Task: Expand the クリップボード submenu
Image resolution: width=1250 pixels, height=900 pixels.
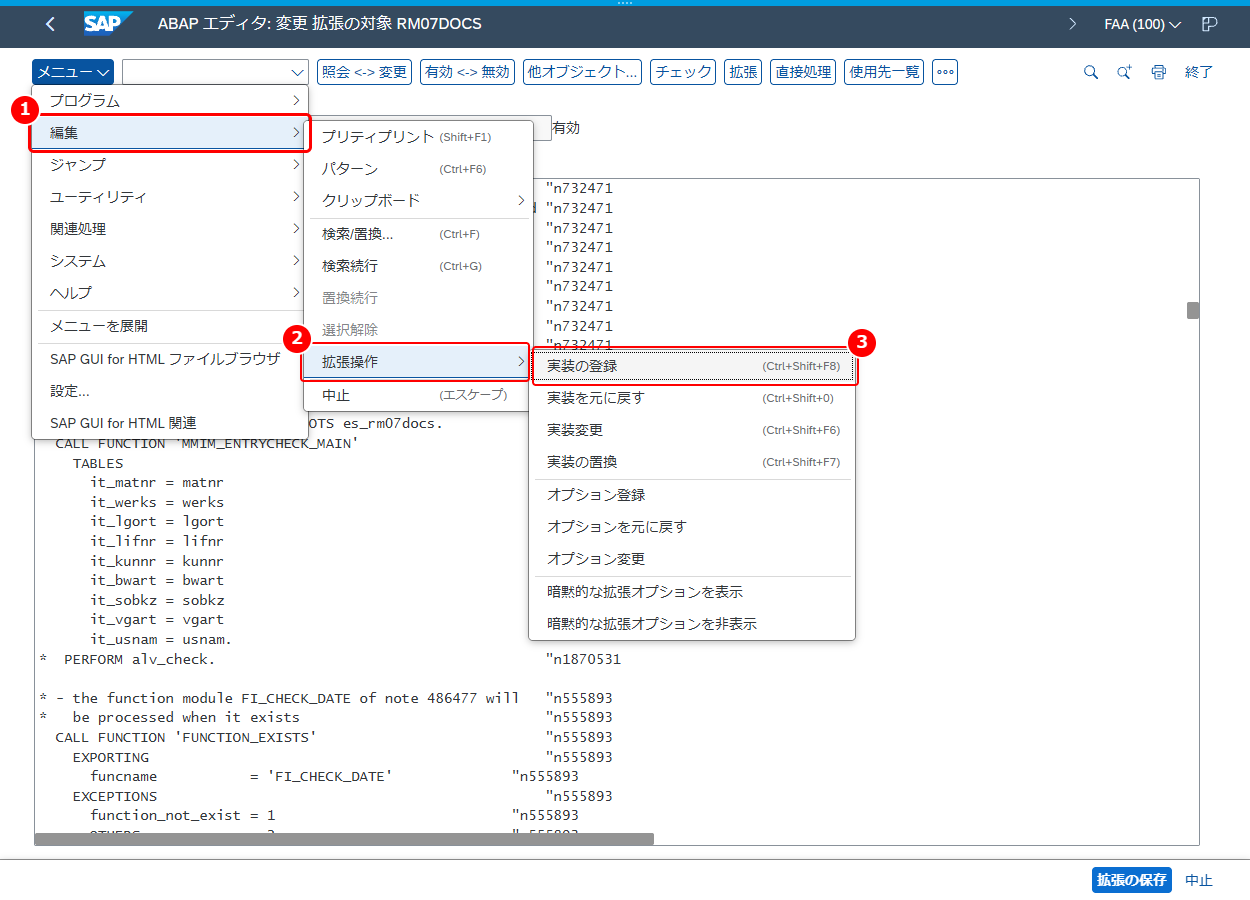Action: pyautogui.click(x=418, y=200)
